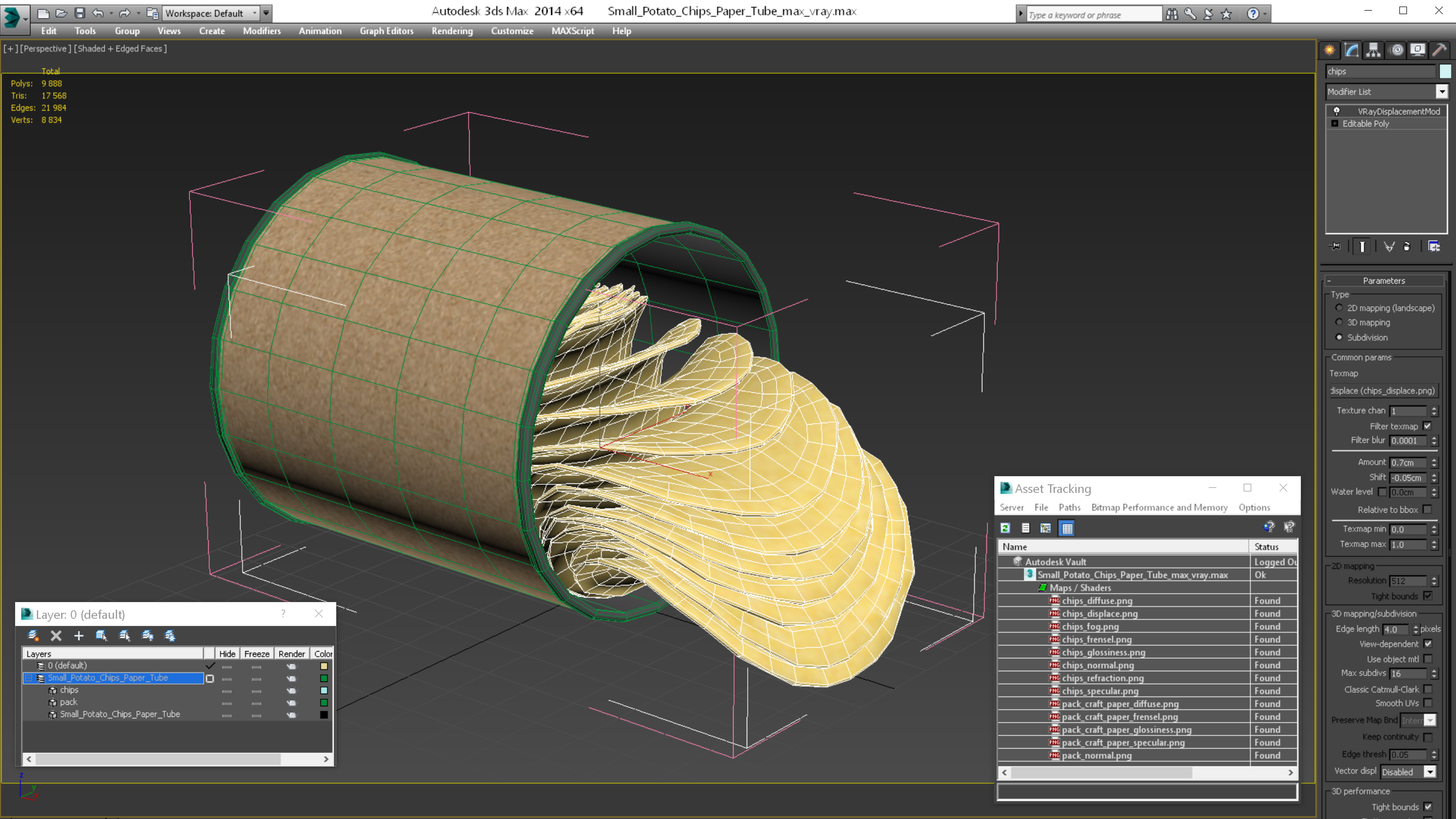
Task: Click the Pin Stack icon
Action: point(1336,246)
